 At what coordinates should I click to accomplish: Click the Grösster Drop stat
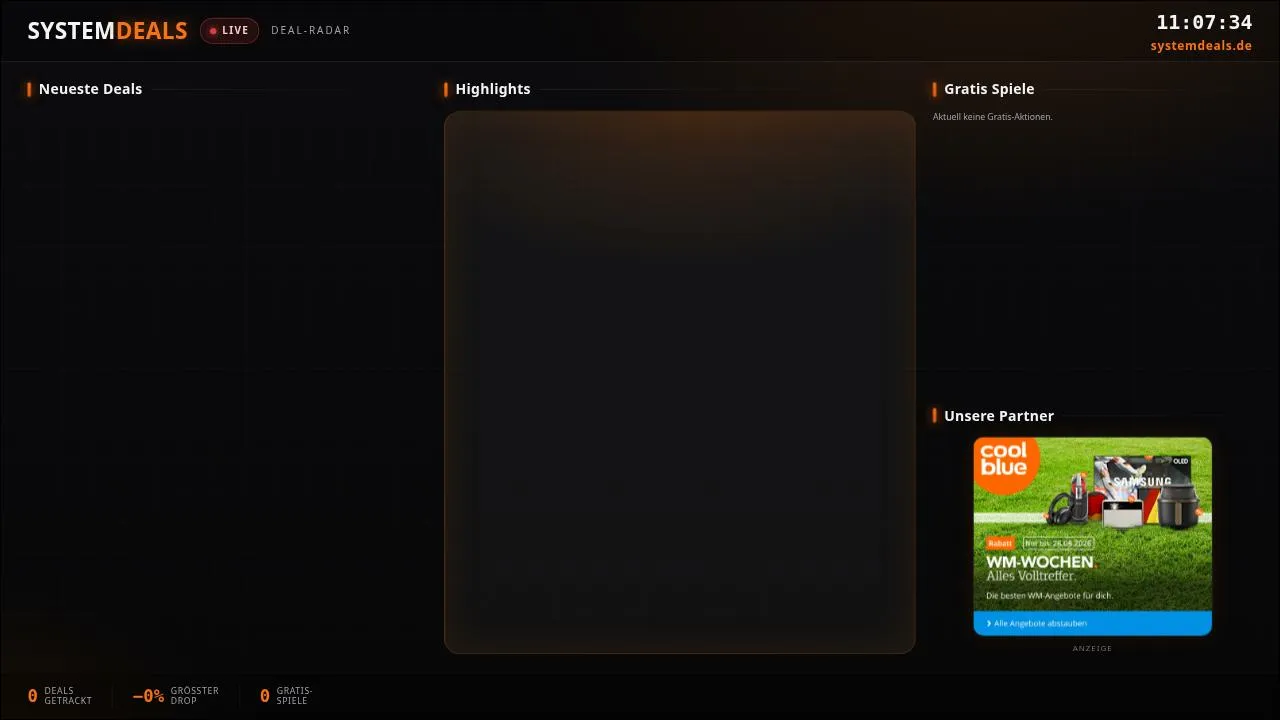coord(176,696)
